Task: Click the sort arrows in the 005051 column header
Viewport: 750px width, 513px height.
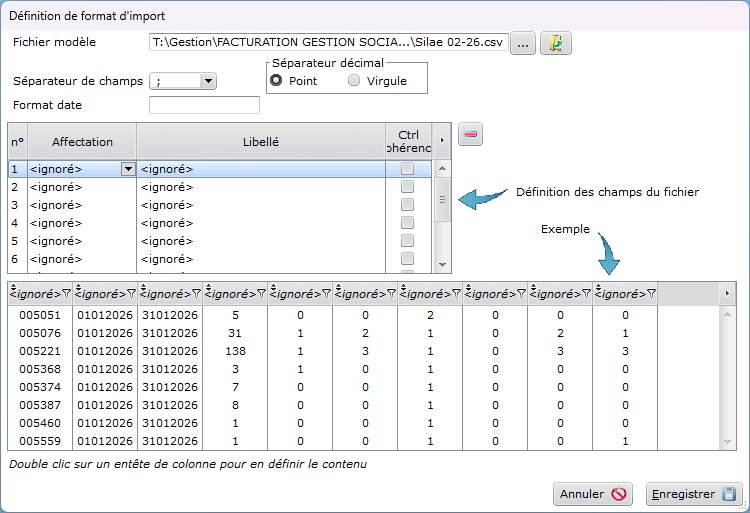Action: click(13, 288)
